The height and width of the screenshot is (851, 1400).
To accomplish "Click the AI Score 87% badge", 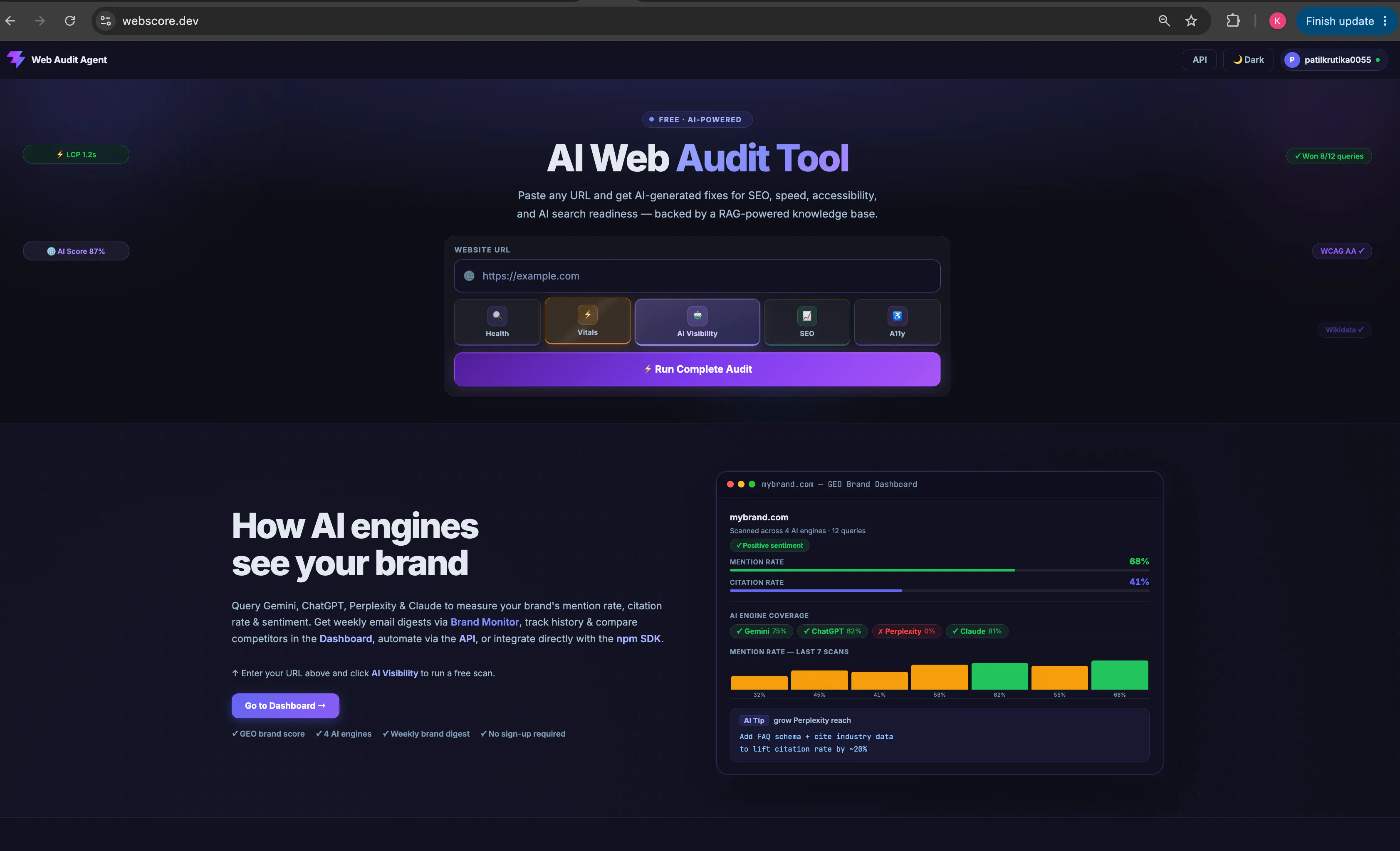I will coord(76,251).
